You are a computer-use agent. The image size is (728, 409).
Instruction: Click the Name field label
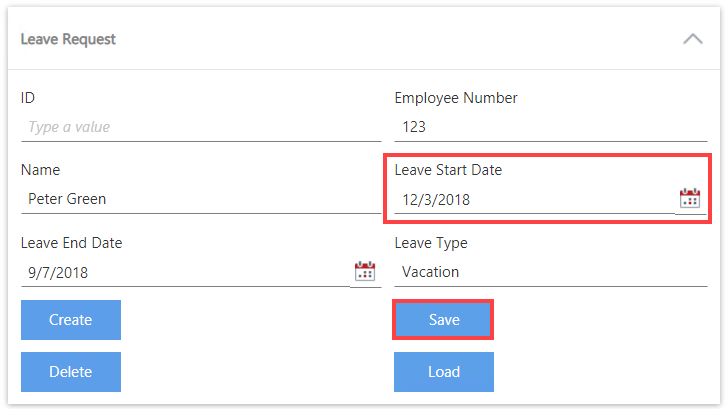coord(41,170)
